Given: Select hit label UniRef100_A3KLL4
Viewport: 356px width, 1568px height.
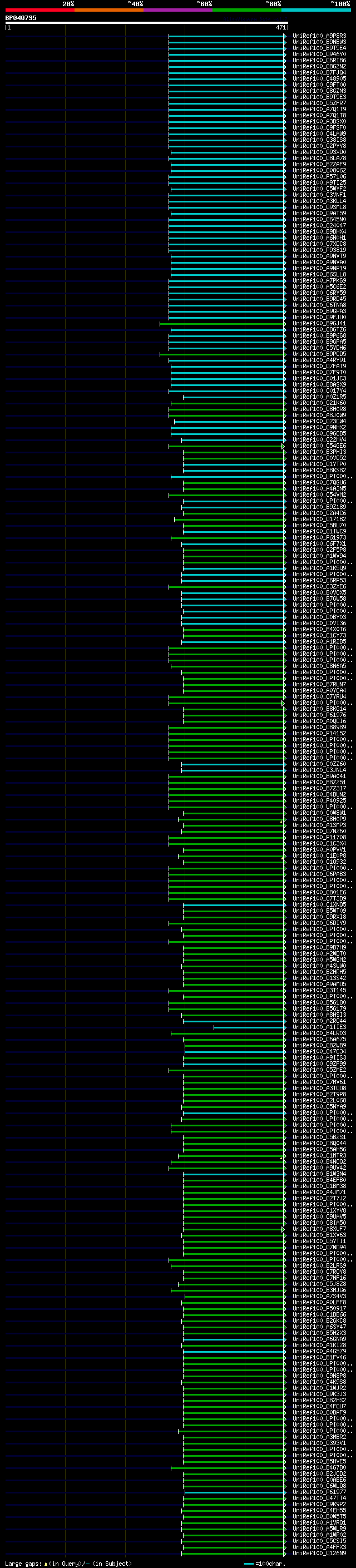Looking at the screenshot, I should click(x=319, y=201).
